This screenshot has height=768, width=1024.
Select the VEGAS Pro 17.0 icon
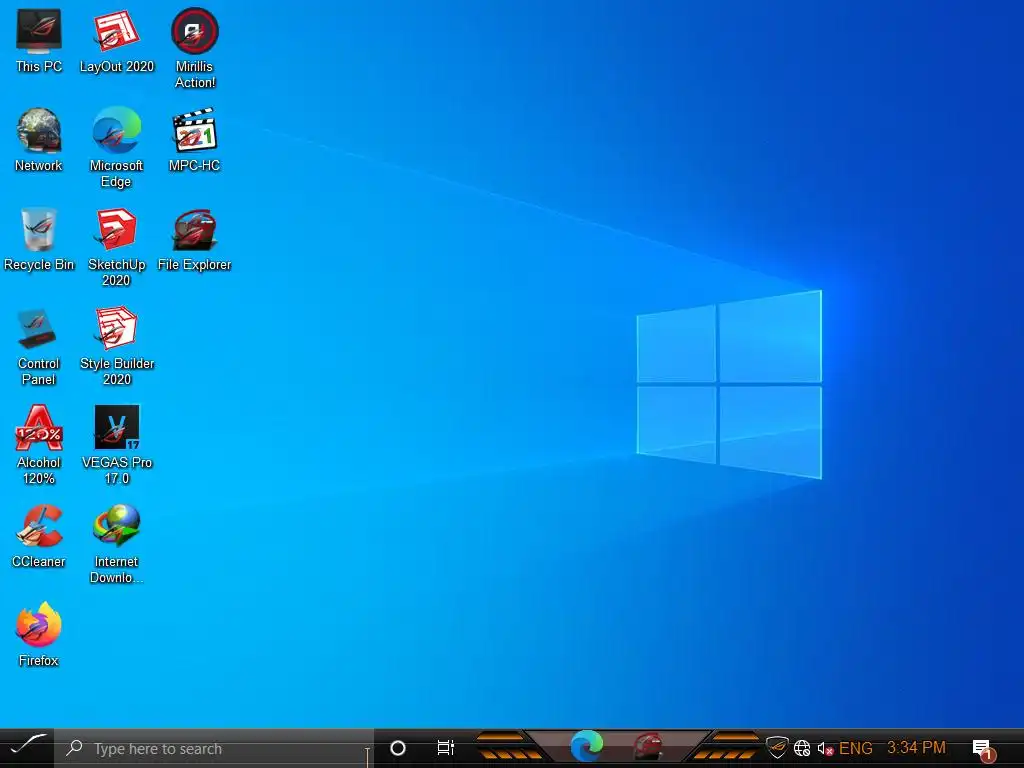[x=116, y=445]
